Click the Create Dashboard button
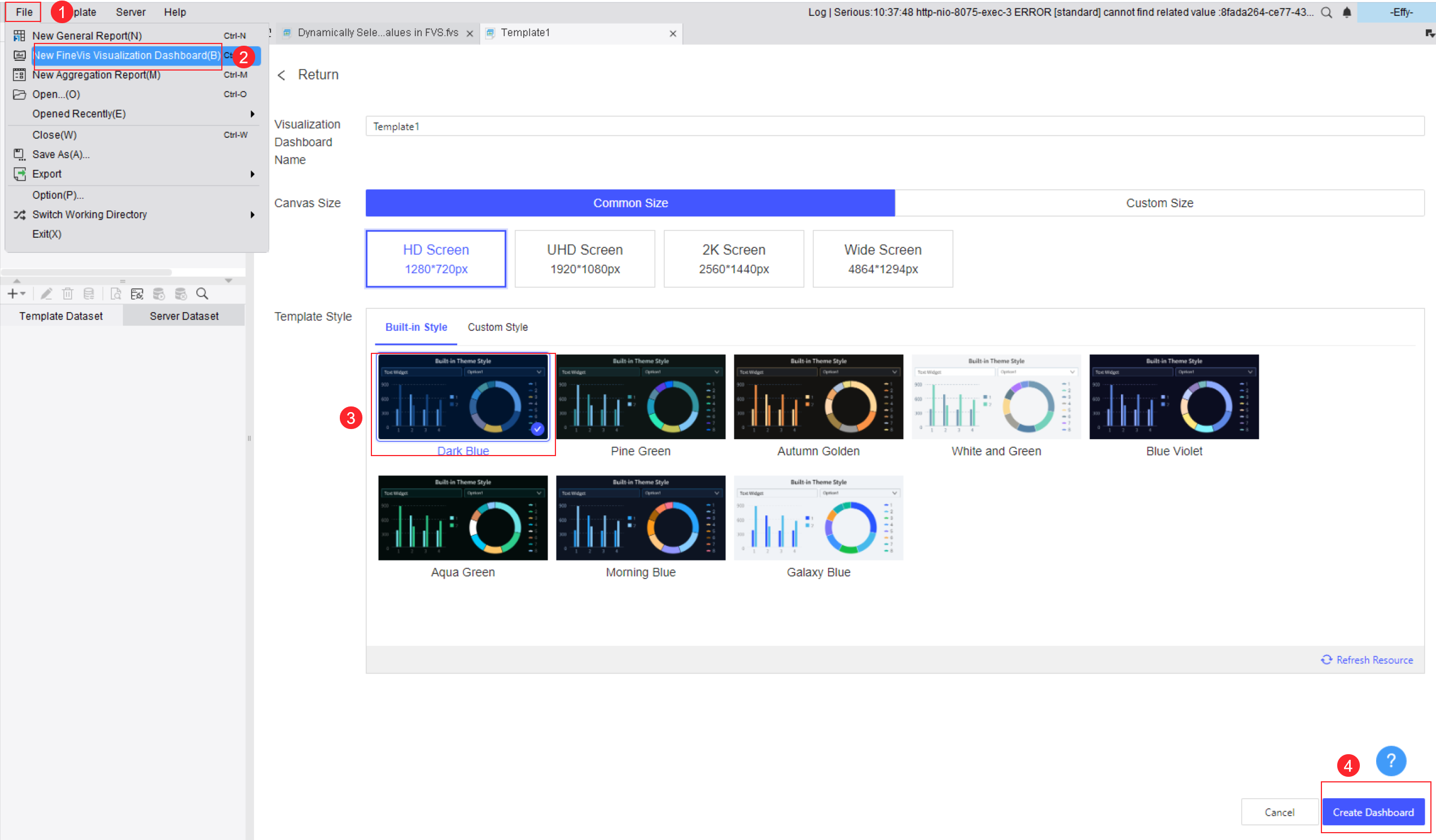This screenshot has height=840, width=1436. 1373,812
